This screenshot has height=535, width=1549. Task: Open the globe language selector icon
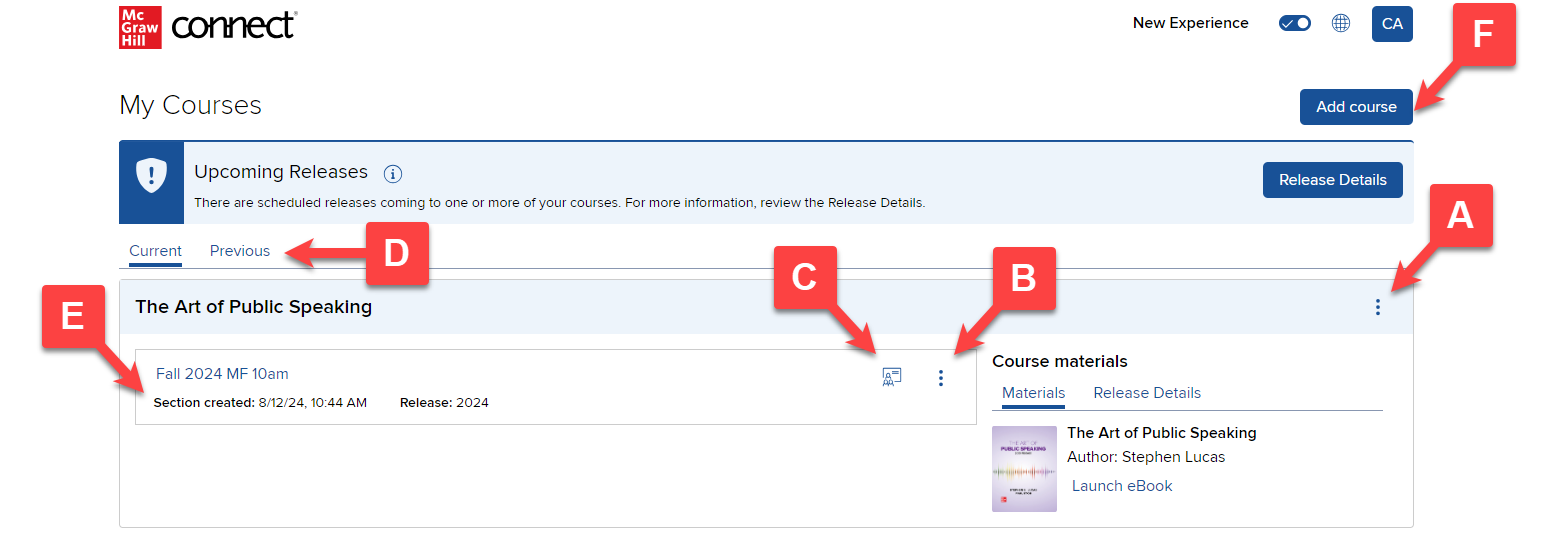[x=1341, y=23]
